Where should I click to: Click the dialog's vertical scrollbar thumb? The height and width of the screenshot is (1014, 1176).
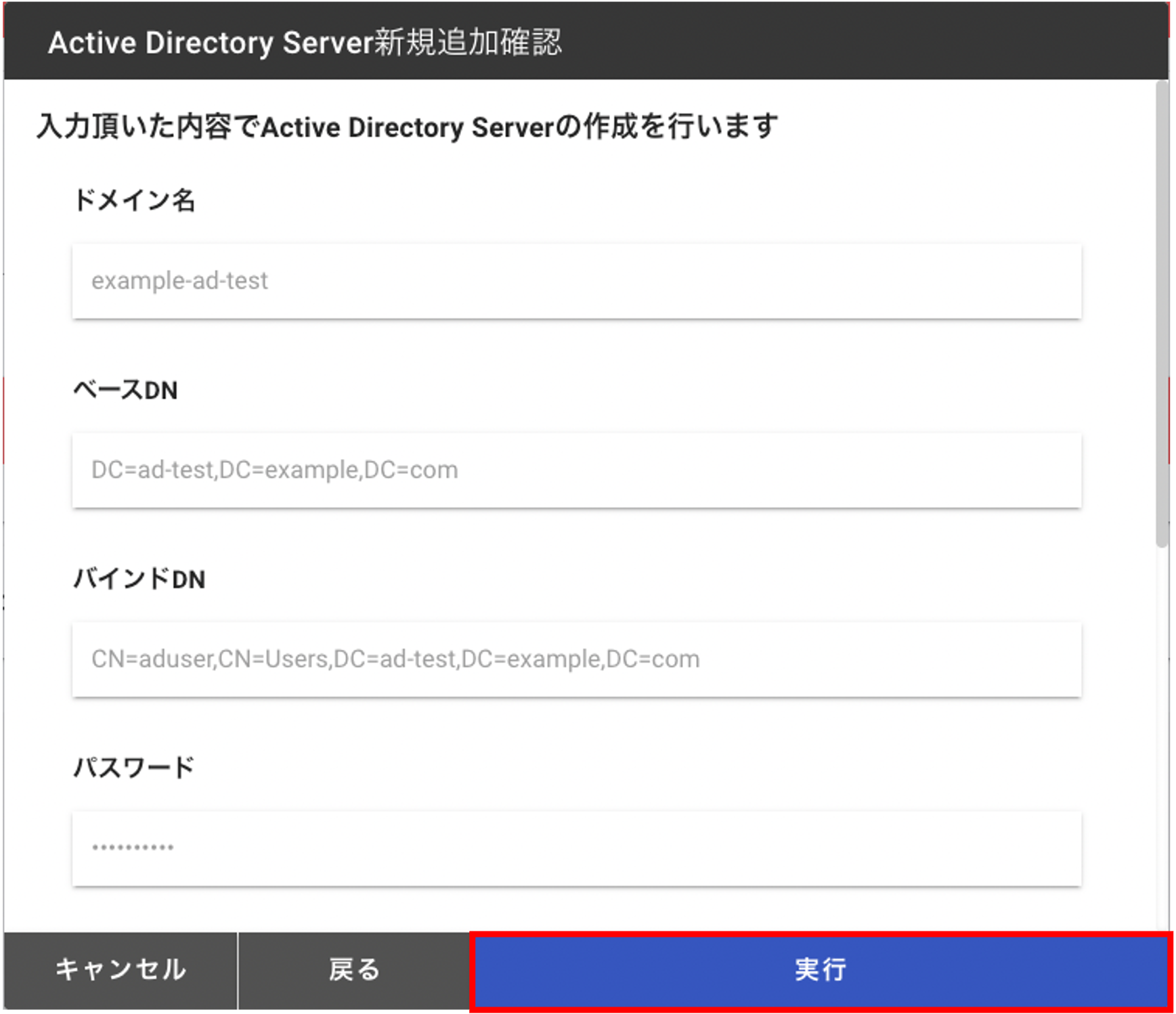1162,313
